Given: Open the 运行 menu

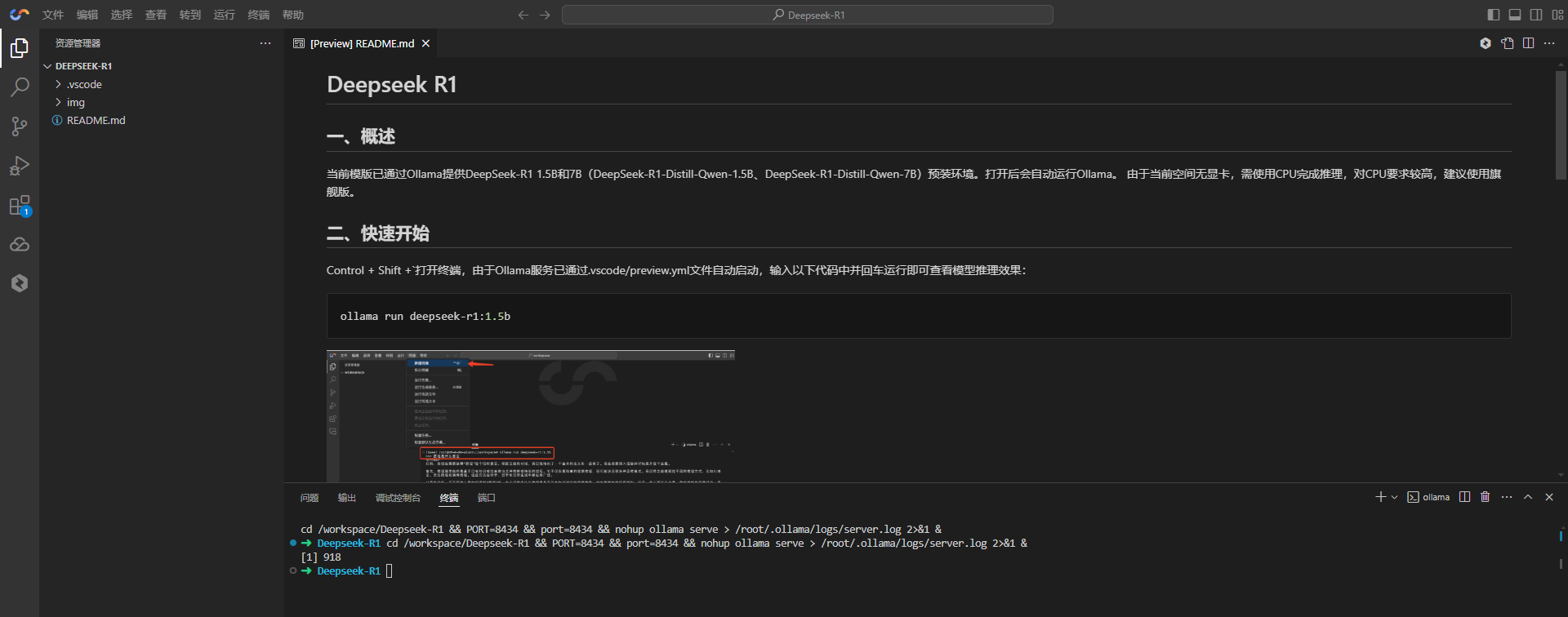Looking at the screenshot, I should pos(225,15).
